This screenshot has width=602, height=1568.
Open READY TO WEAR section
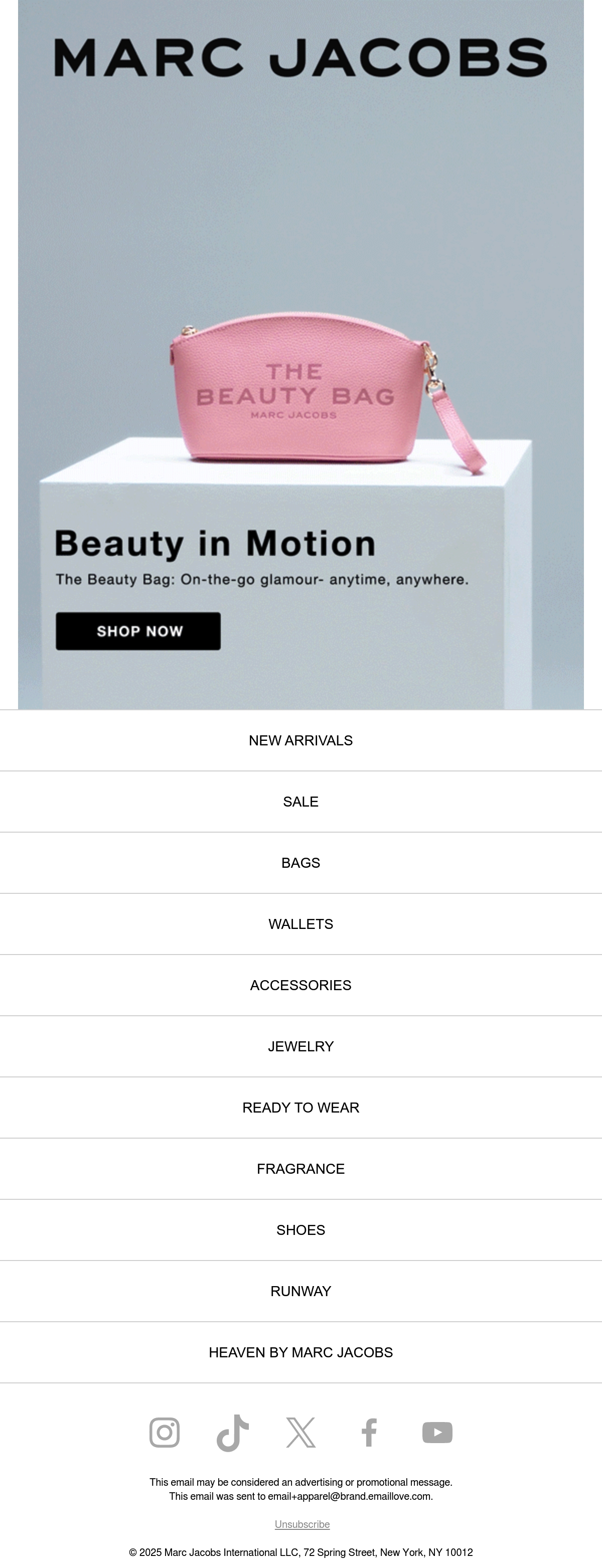(x=300, y=1108)
